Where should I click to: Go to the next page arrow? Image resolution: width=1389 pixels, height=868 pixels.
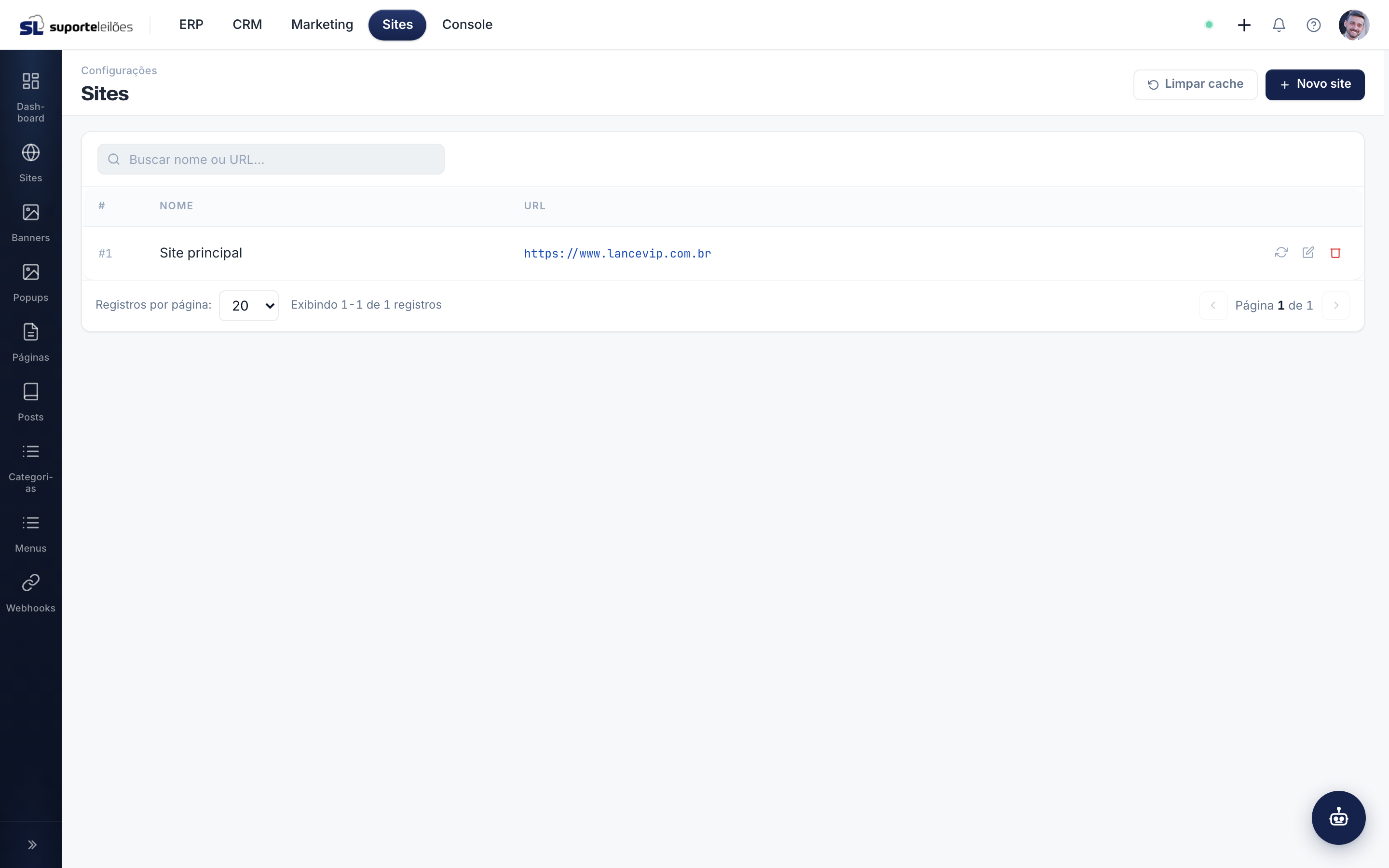tap(1335, 305)
